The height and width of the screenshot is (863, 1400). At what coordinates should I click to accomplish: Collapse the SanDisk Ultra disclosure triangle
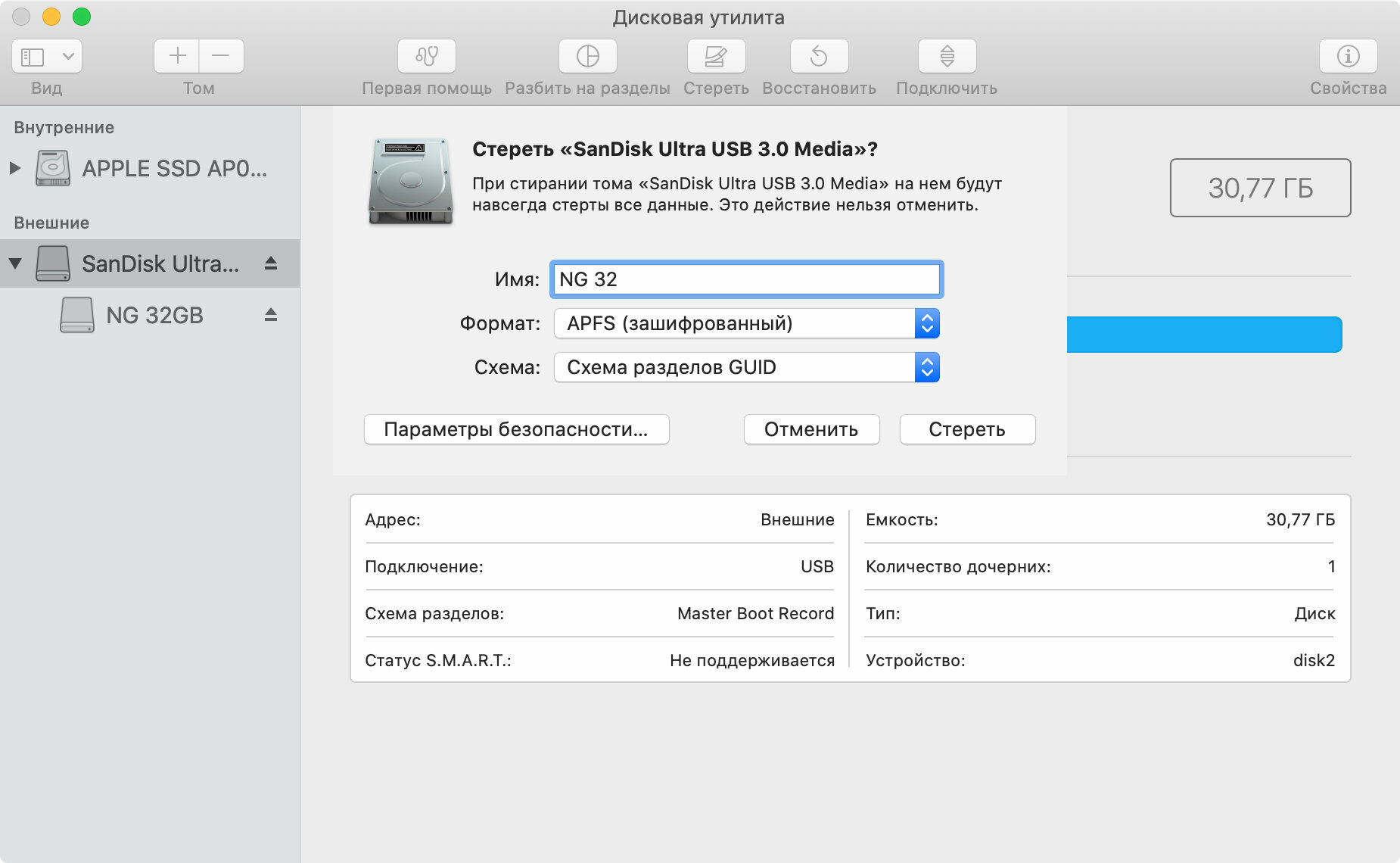(x=15, y=263)
